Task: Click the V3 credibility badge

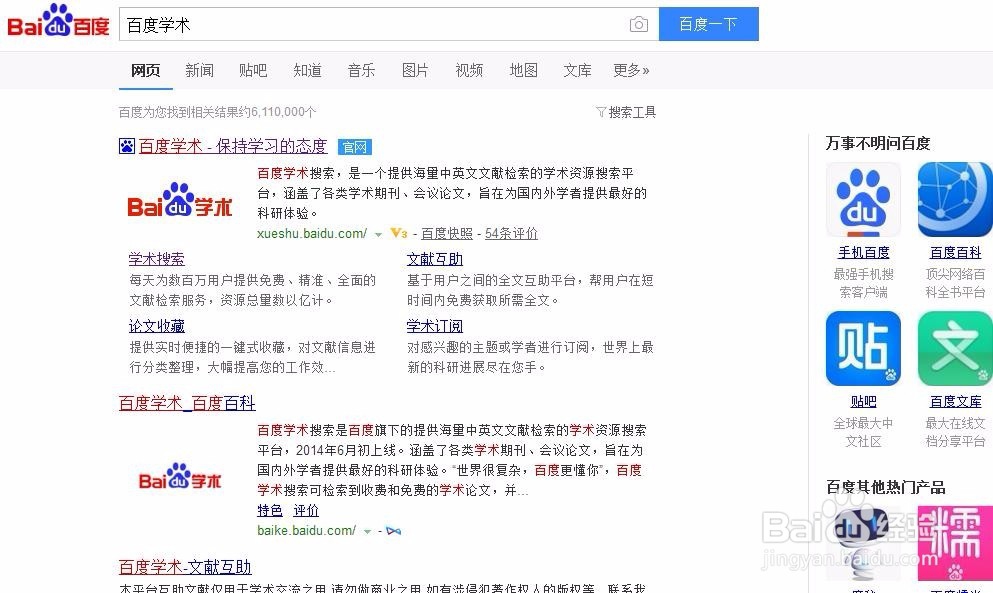Action: (x=398, y=233)
